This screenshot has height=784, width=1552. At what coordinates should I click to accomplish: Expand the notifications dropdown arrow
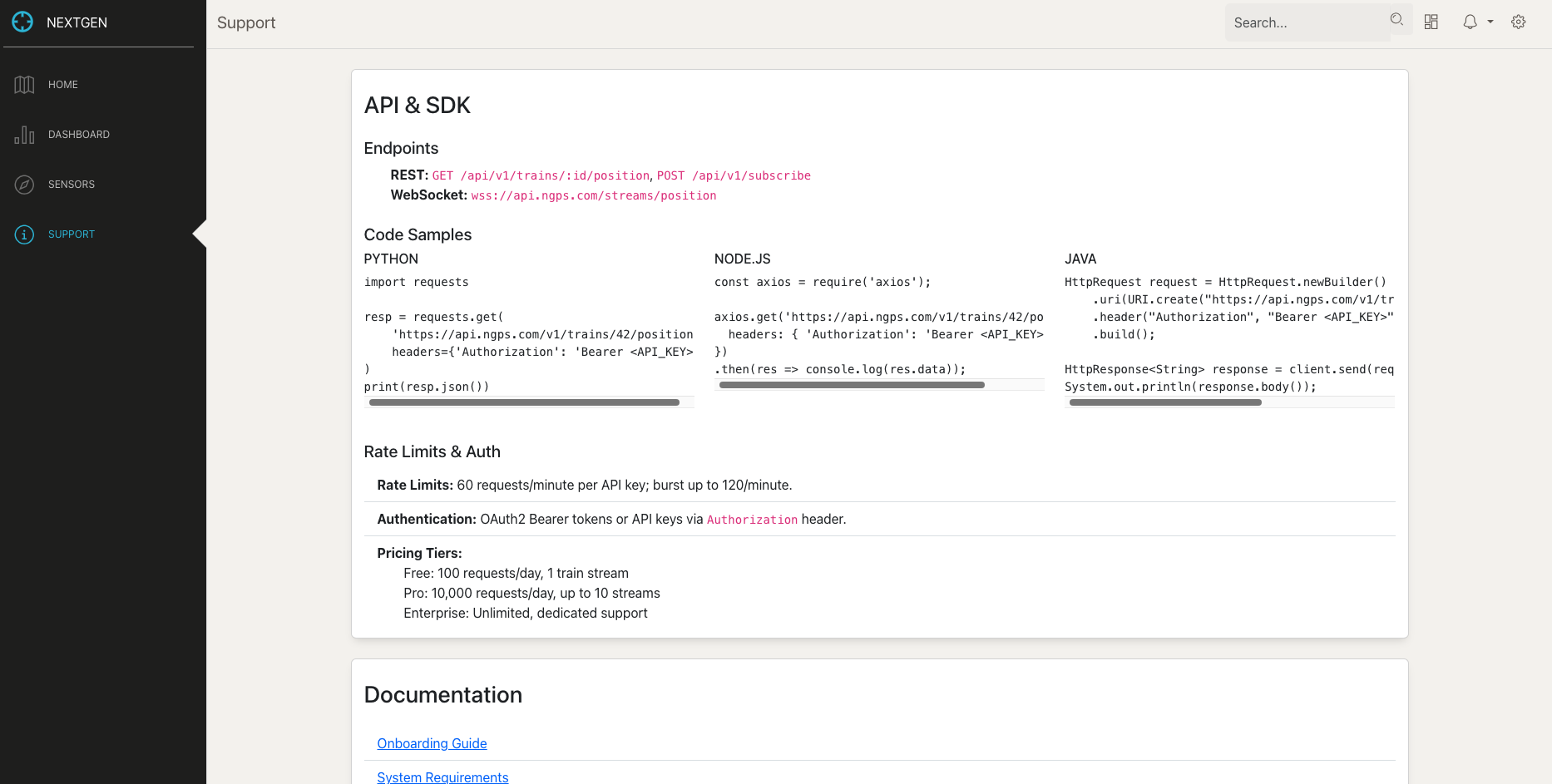[1490, 22]
